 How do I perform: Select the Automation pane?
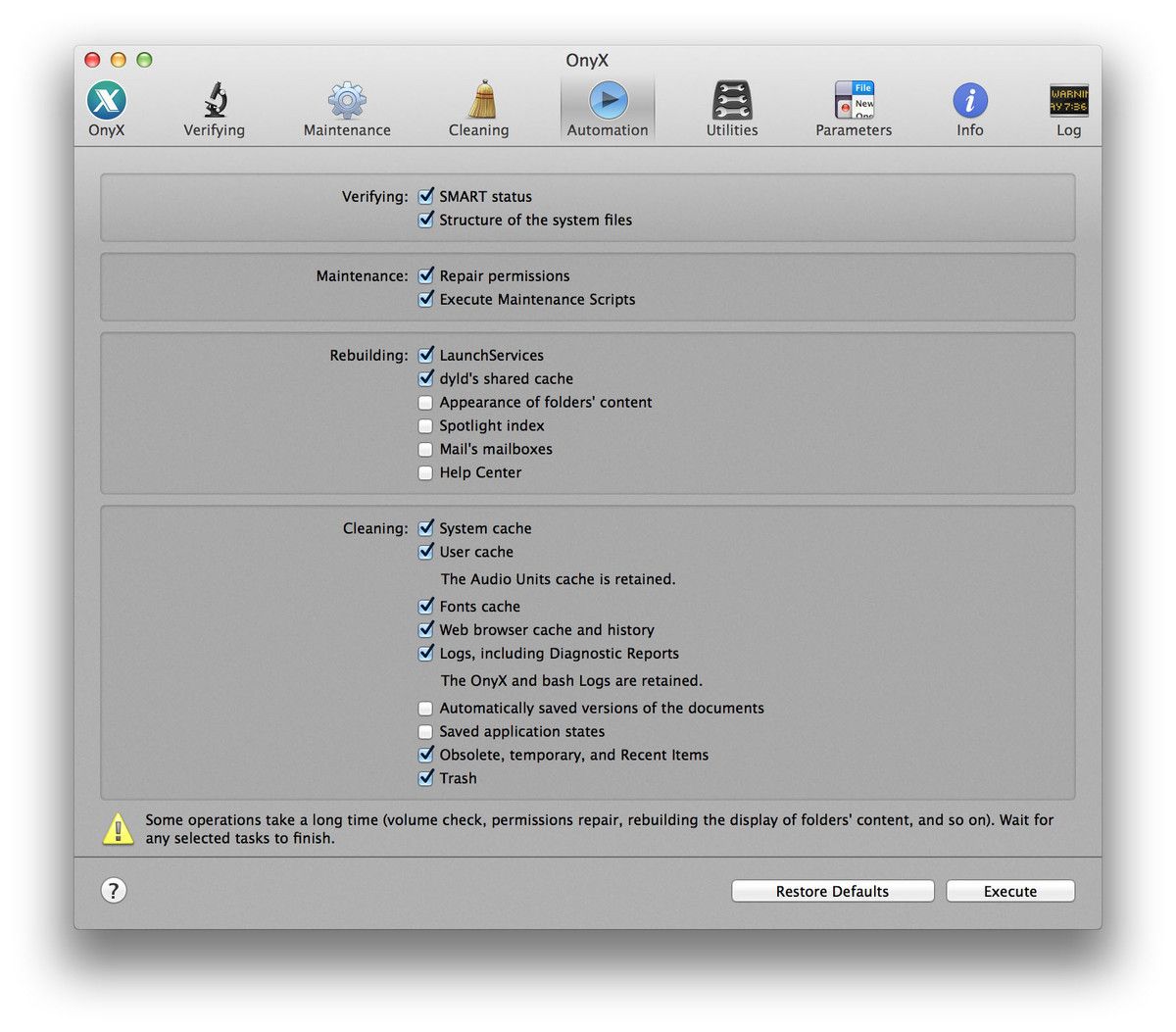pos(607,108)
